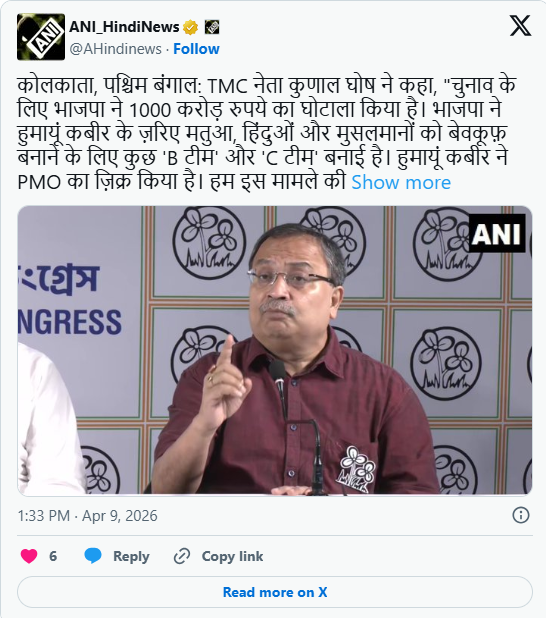Click the @AHindinews handle
The height and width of the screenshot is (618, 546).
point(116,49)
